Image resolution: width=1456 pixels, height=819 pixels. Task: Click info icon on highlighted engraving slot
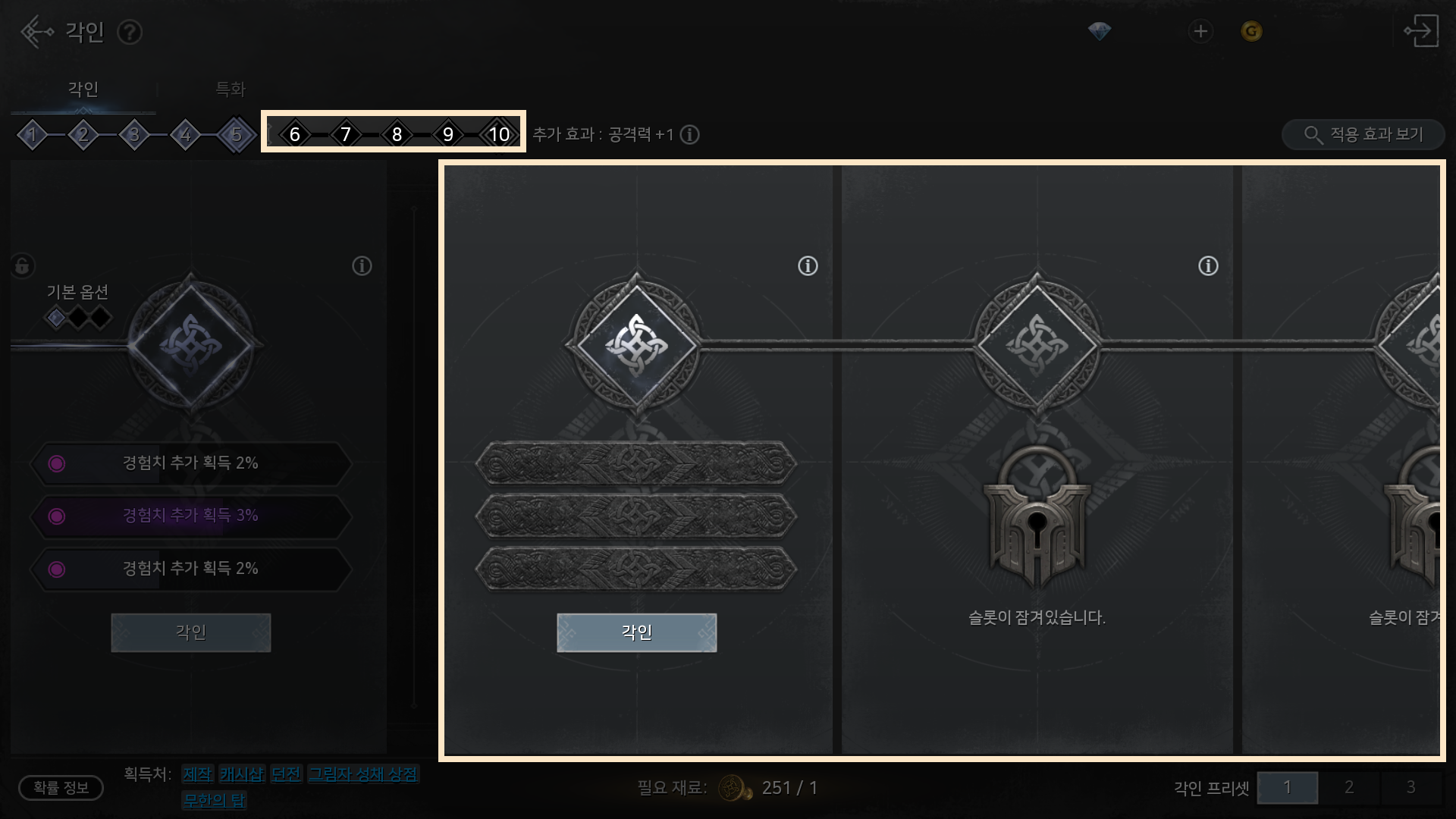pyautogui.click(x=808, y=266)
